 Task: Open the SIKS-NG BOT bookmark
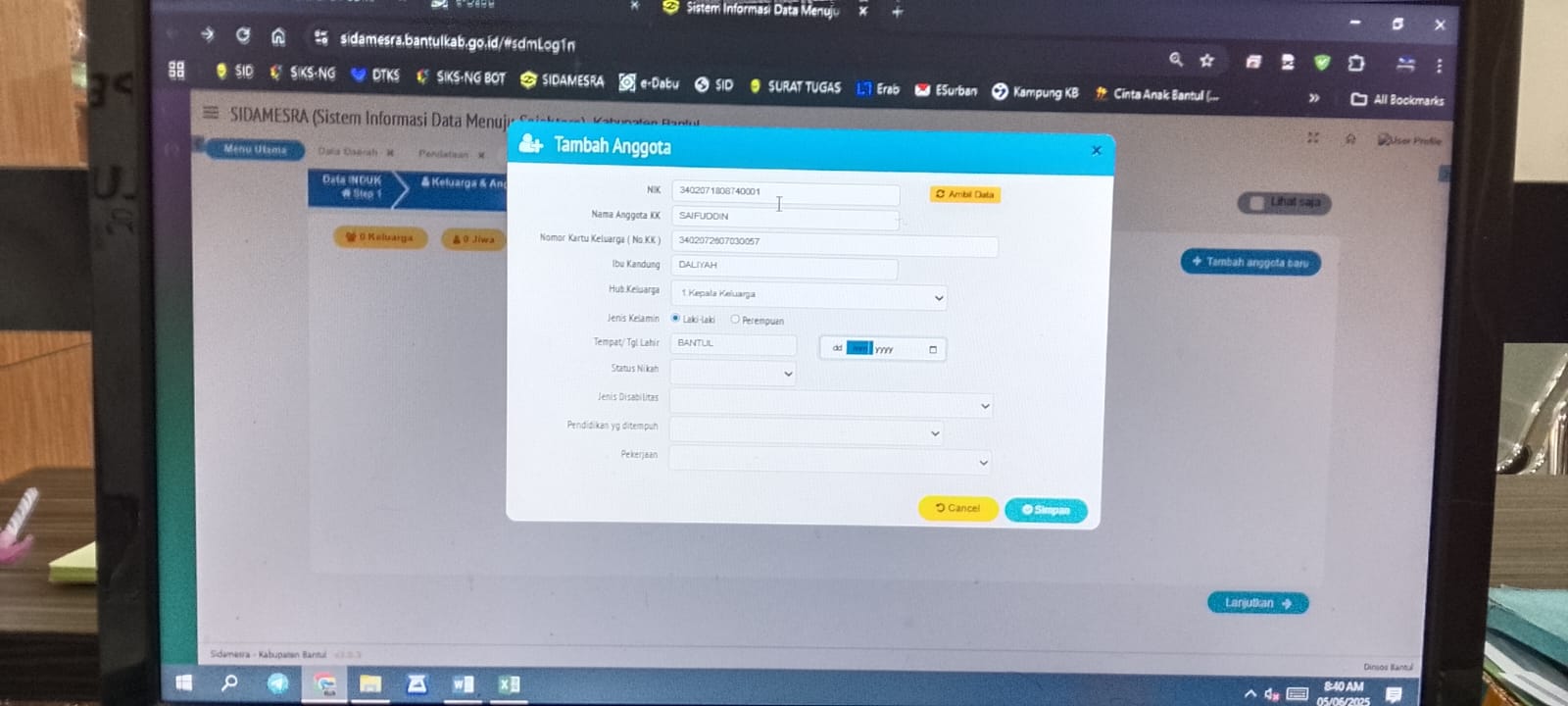461,76
